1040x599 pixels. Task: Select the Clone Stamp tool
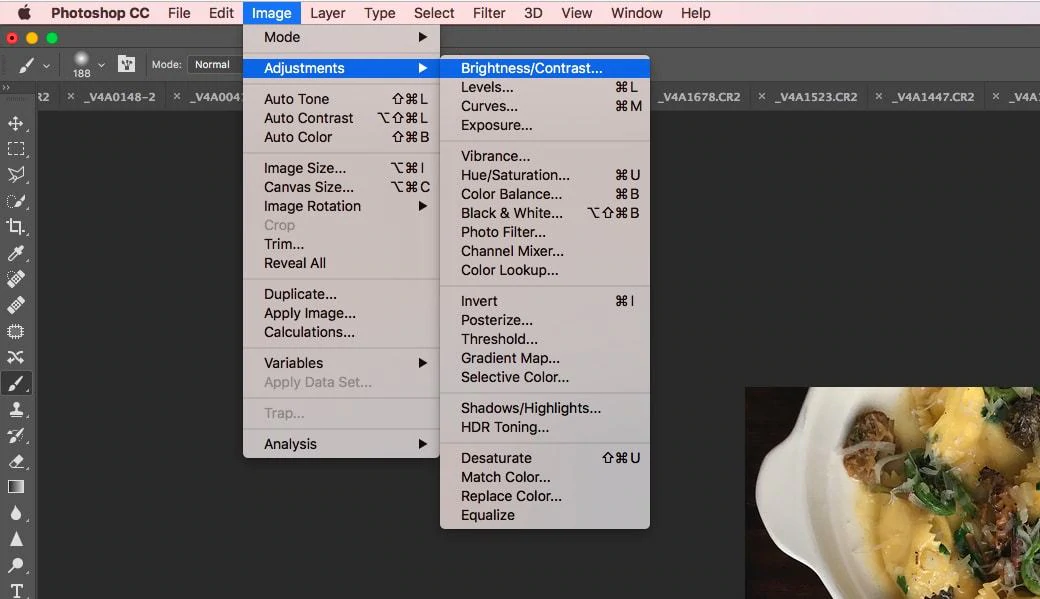16,409
